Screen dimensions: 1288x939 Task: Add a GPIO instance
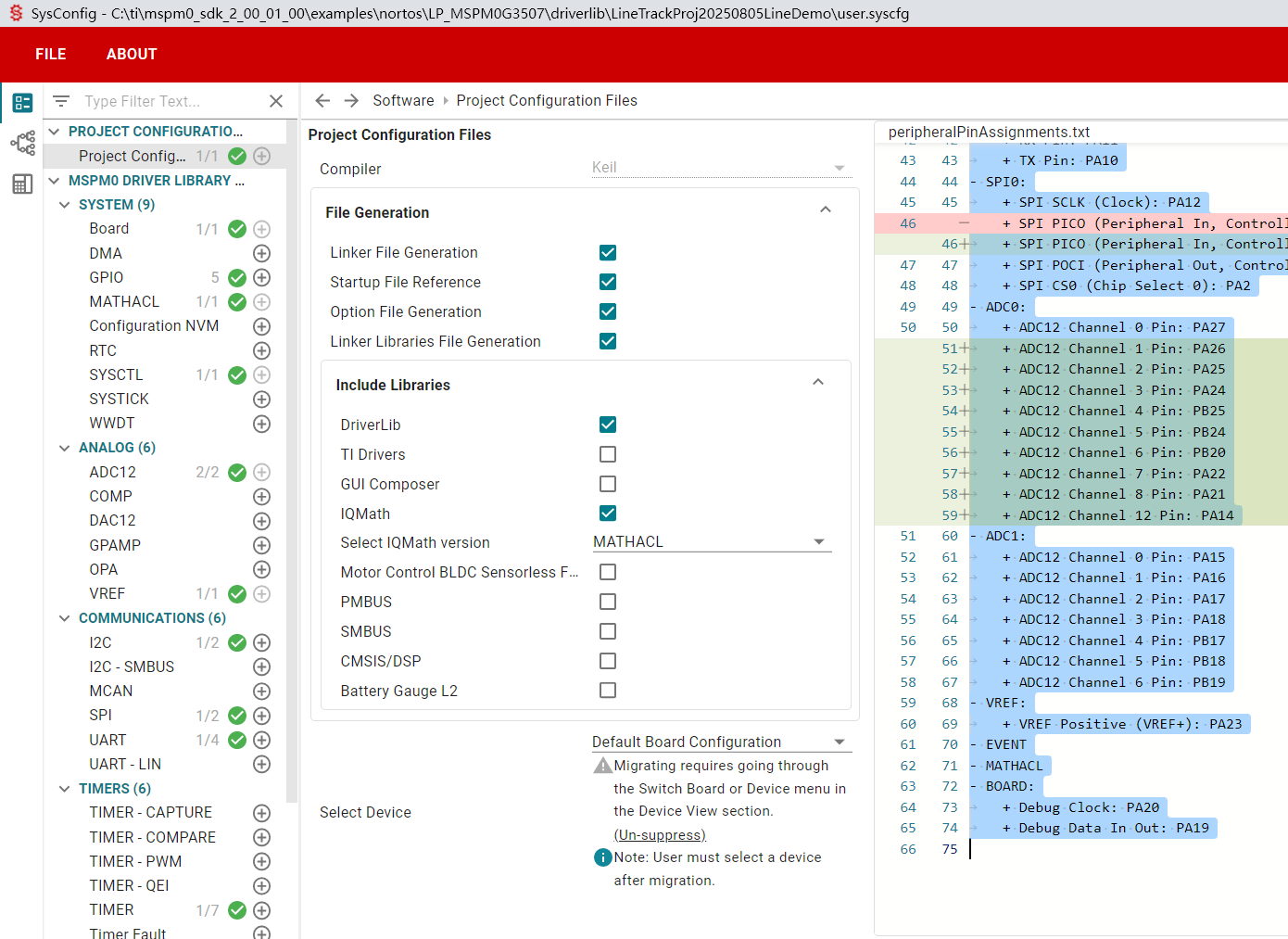[x=262, y=277]
